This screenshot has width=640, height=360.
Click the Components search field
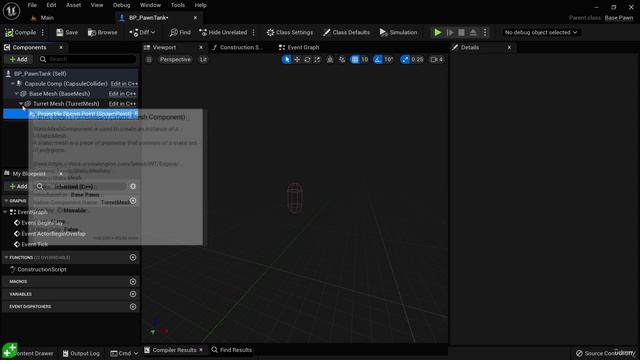point(87,59)
